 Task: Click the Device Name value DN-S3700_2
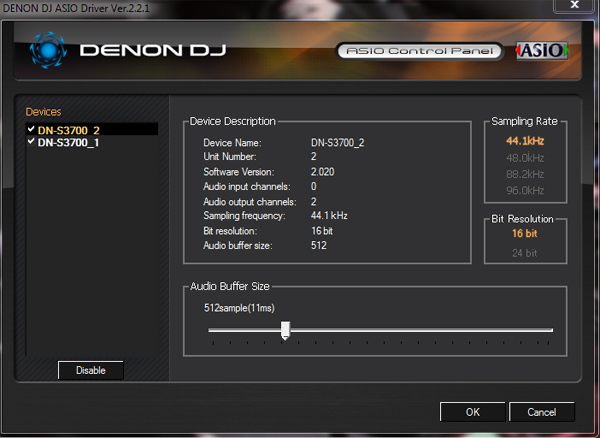point(338,143)
